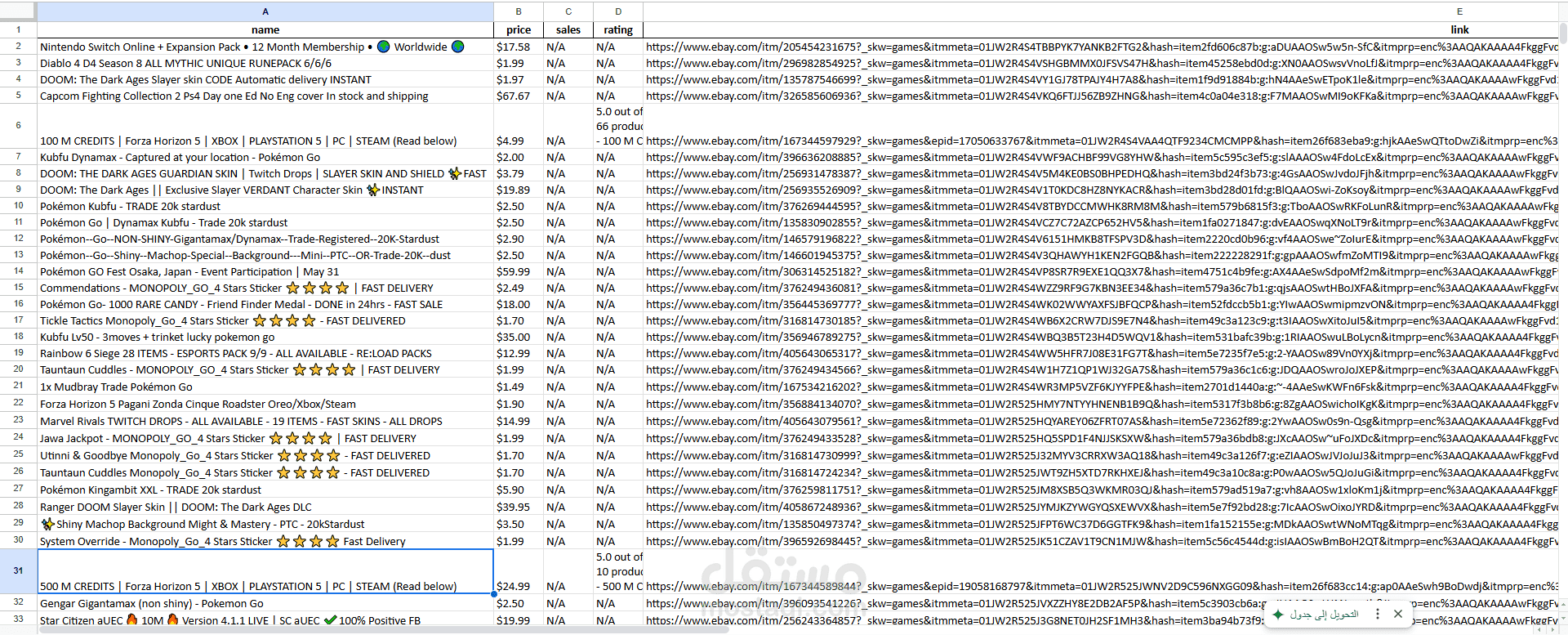Select the 'Gengar Gigantamax (non shiny)' cell
The width and height of the screenshot is (1568, 635).
point(265,603)
